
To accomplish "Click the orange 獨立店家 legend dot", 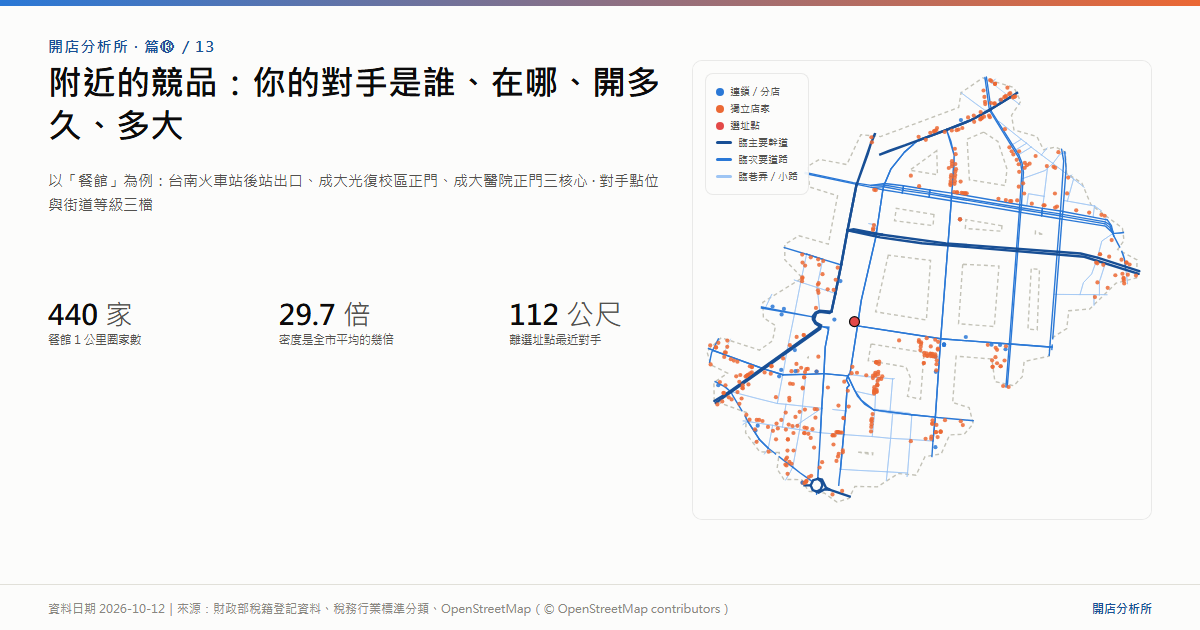I will pos(720,108).
